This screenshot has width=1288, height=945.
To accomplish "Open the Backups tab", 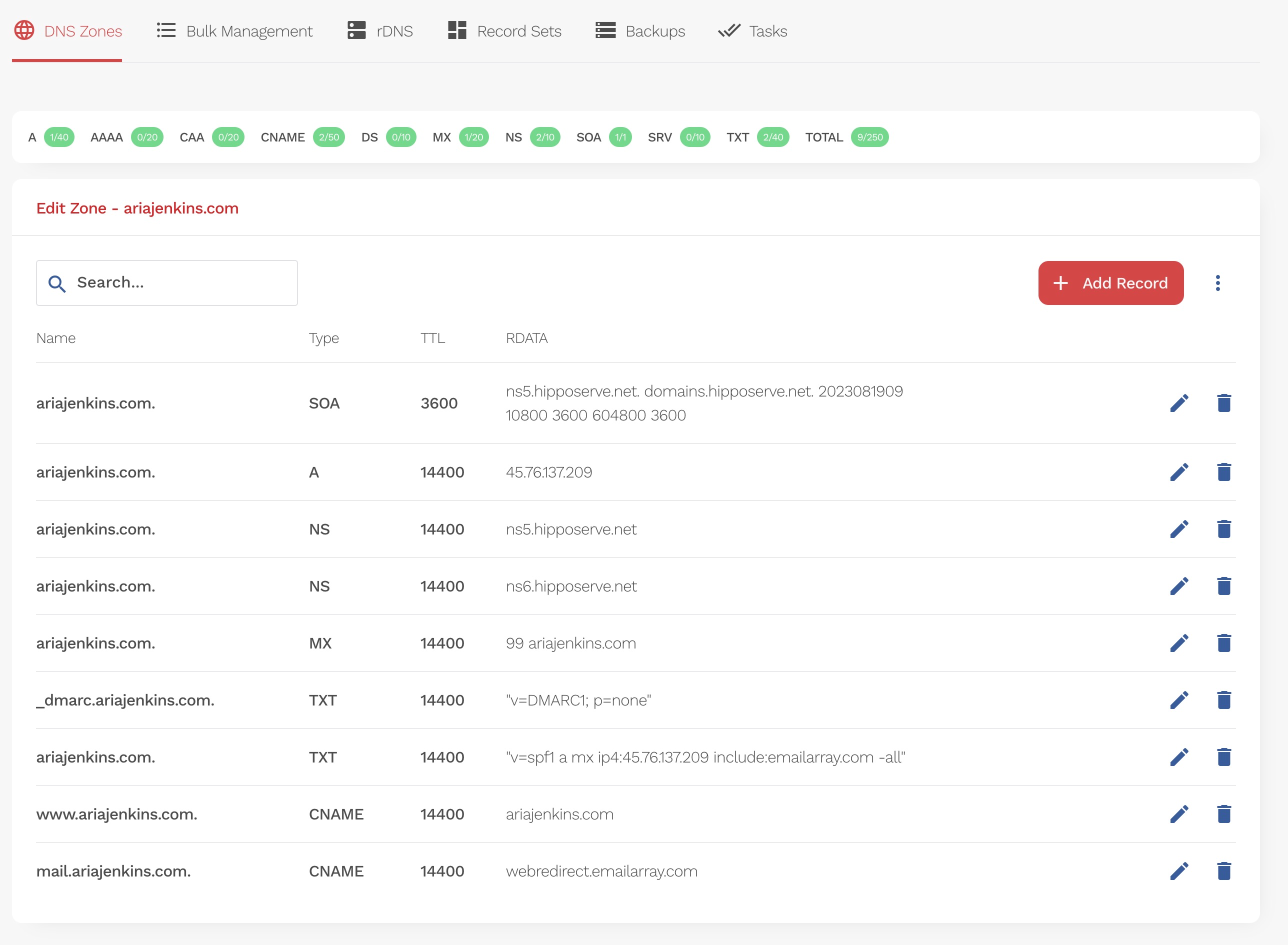I will tap(640, 31).
